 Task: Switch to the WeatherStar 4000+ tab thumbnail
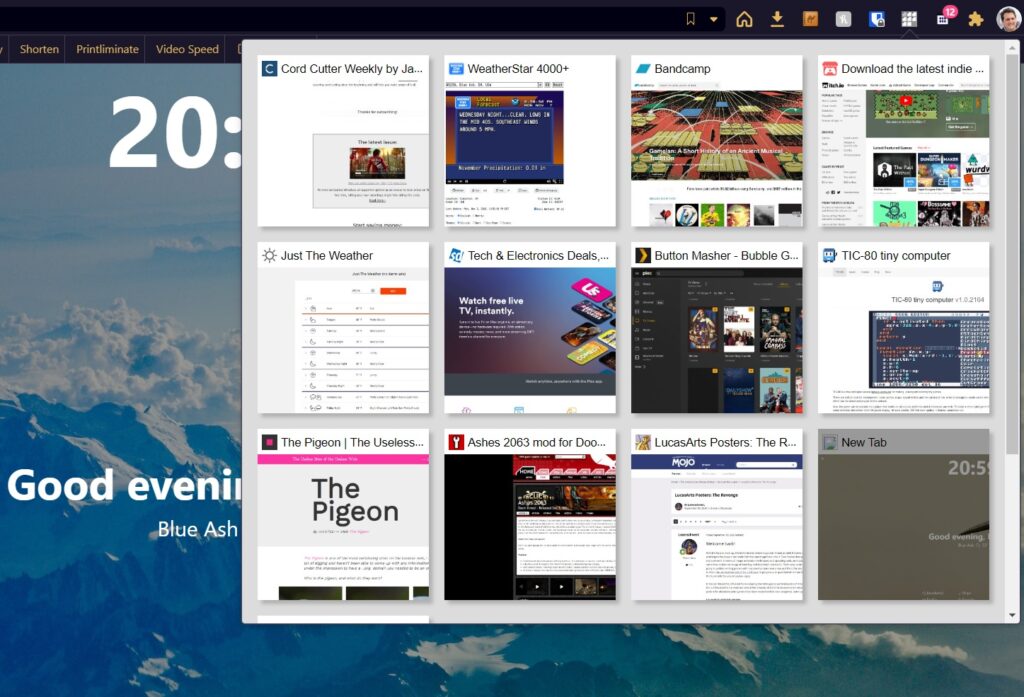tap(530, 141)
